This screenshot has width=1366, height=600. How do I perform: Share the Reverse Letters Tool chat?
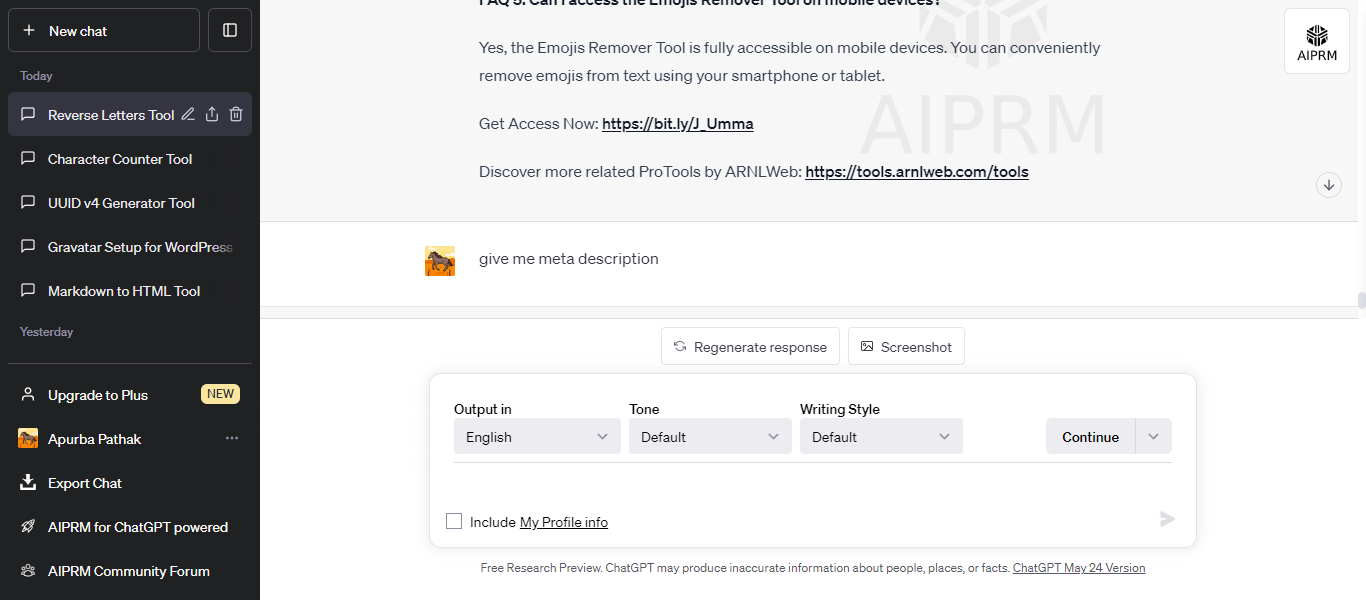tap(212, 115)
